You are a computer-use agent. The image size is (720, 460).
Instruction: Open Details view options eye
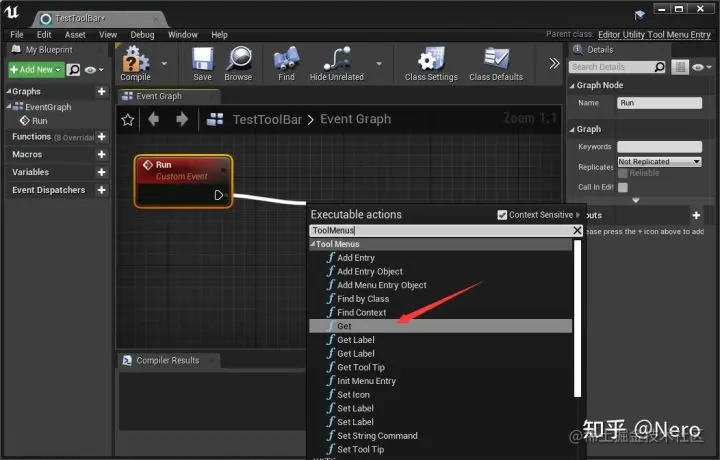[x=702, y=67]
